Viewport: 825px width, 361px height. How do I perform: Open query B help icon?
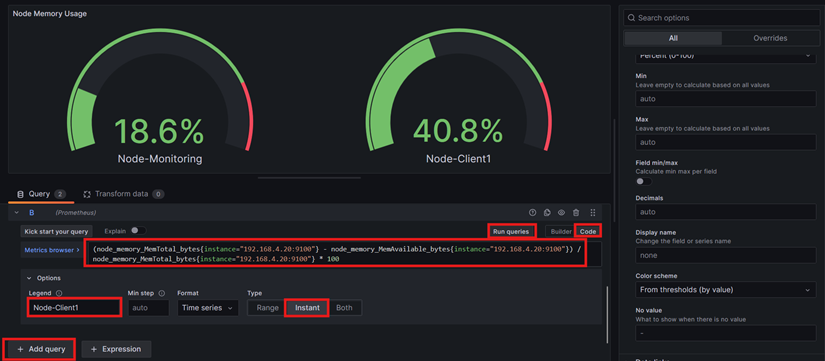point(532,213)
